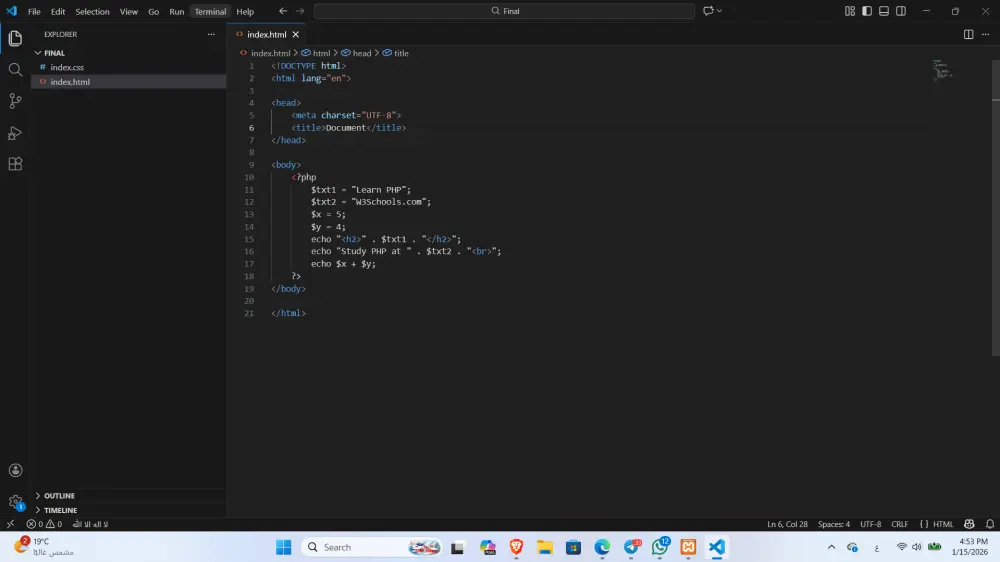Click the editor vertical scrollbar
The image size is (1000, 562).
tap(996, 207)
